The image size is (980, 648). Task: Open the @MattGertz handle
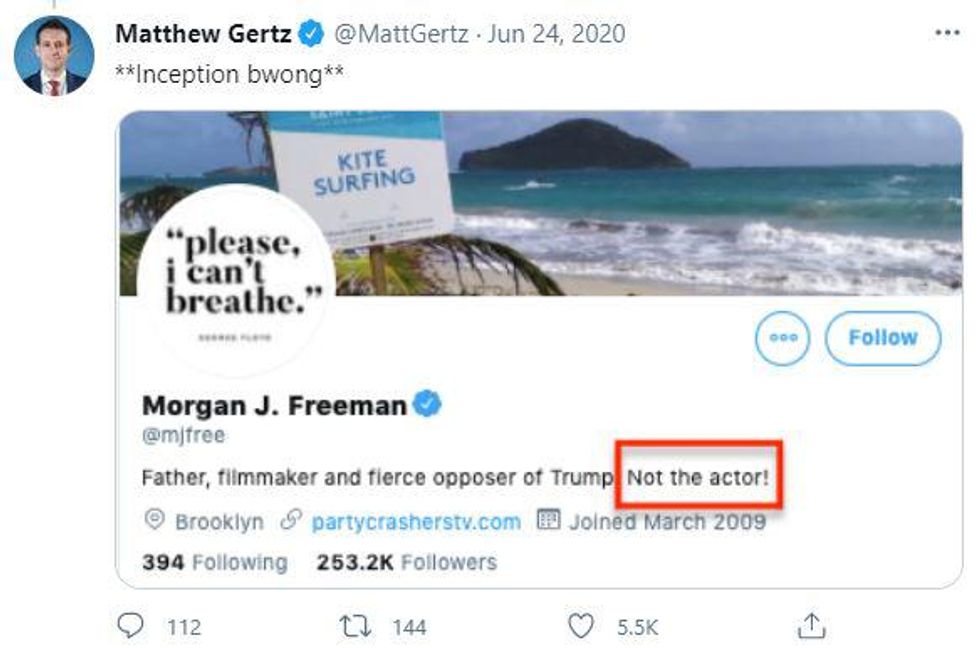click(x=398, y=33)
